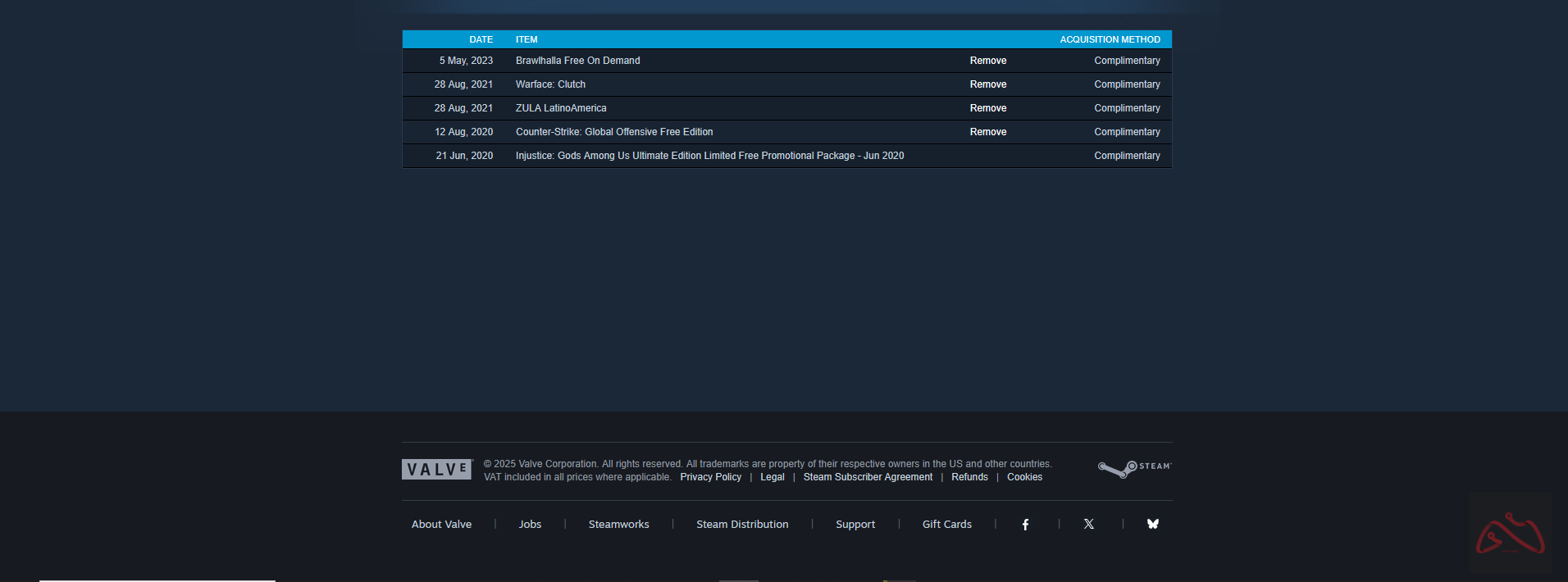Open Steam Subscriber Agreement link
This screenshot has height=582, width=1568.
(x=868, y=477)
